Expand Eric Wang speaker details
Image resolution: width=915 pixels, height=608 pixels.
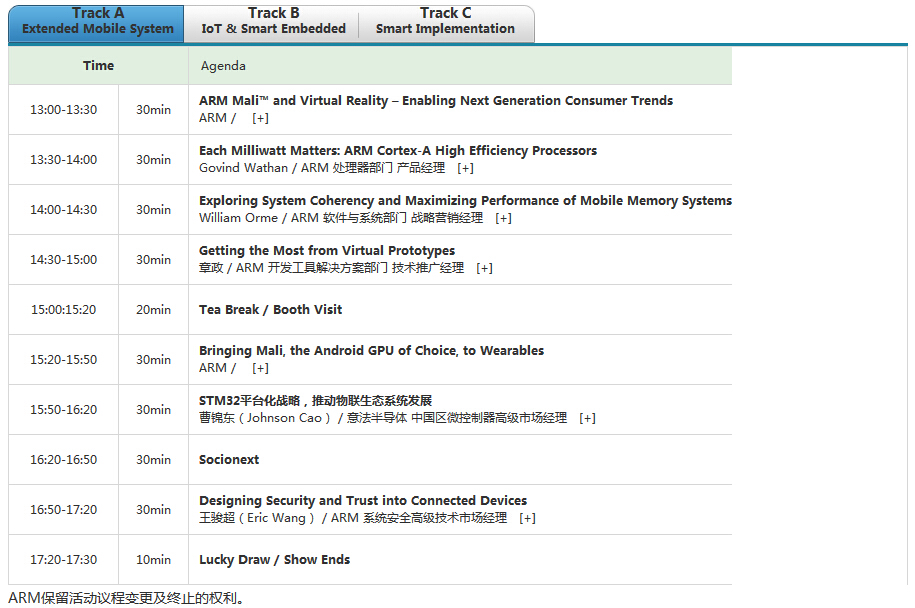point(527,518)
